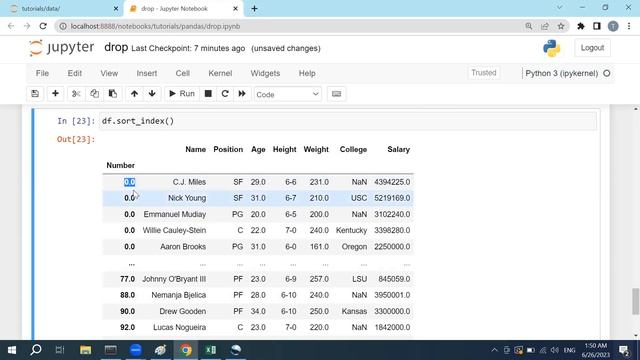Click inside the df.sort_index() code cell
The image size is (640, 360).
[x=348, y=121]
